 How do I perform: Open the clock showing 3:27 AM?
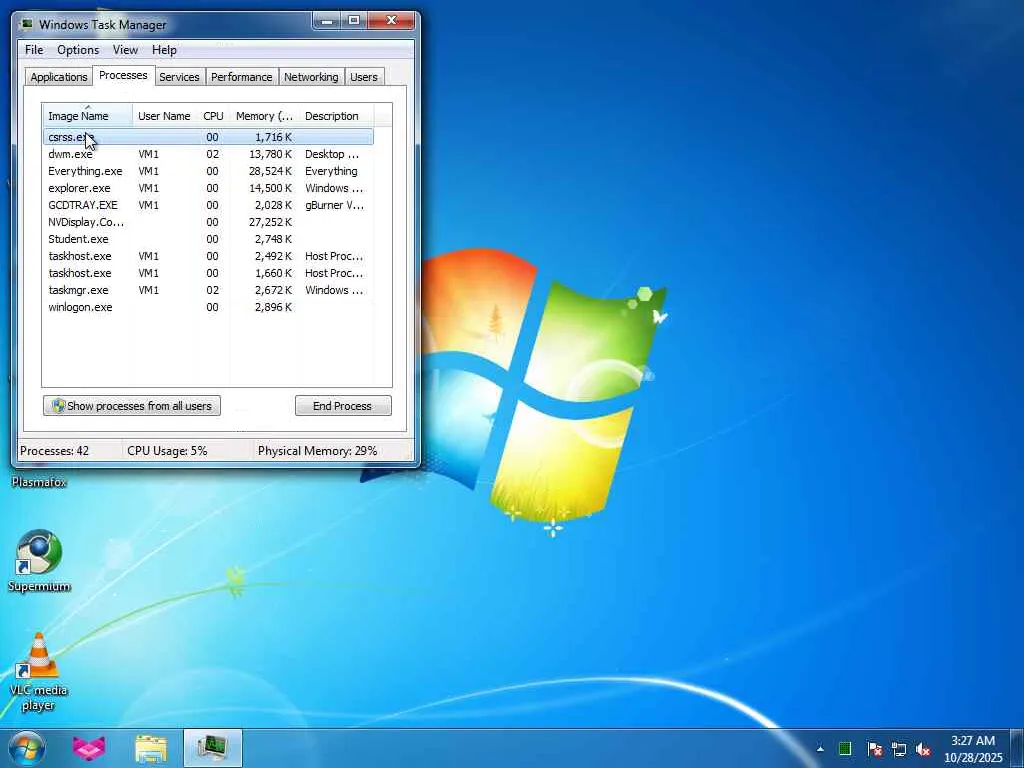[x=972, y=741]
